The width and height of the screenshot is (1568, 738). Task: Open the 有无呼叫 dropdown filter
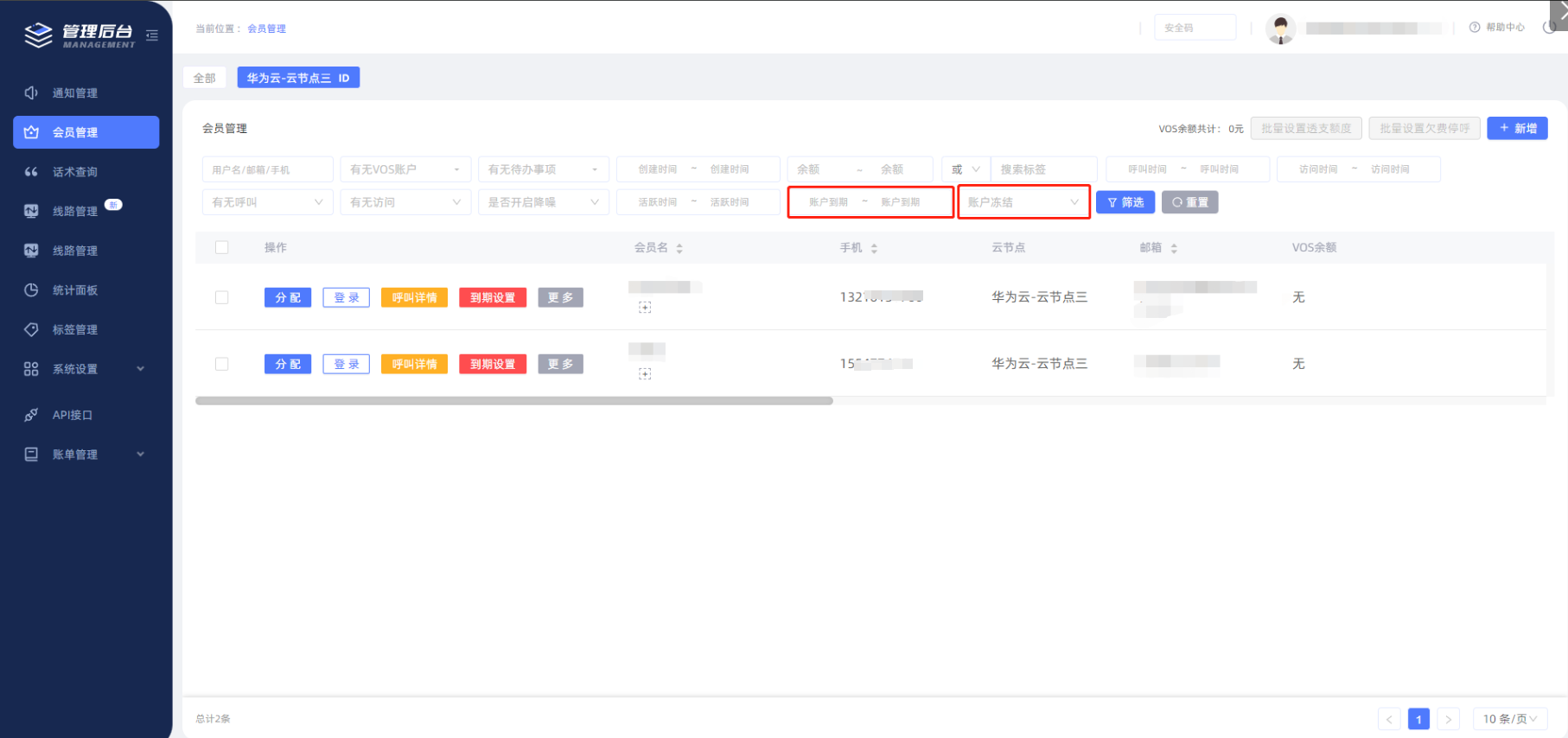[x=267, y=202]
